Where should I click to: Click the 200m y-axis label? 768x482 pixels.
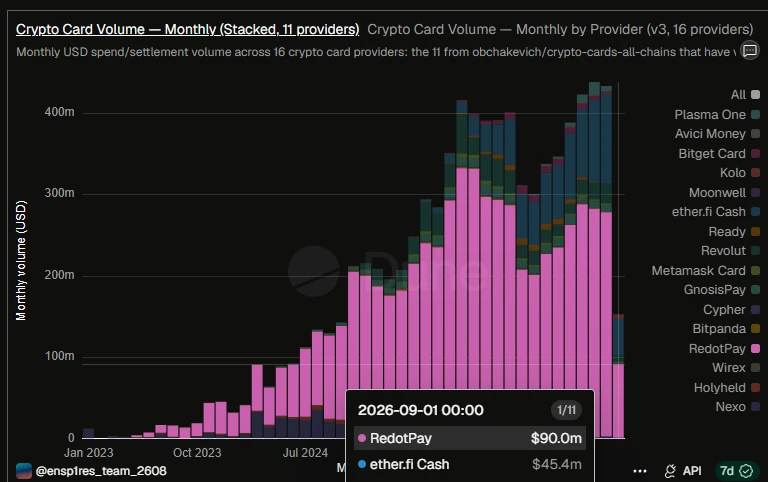60,275
